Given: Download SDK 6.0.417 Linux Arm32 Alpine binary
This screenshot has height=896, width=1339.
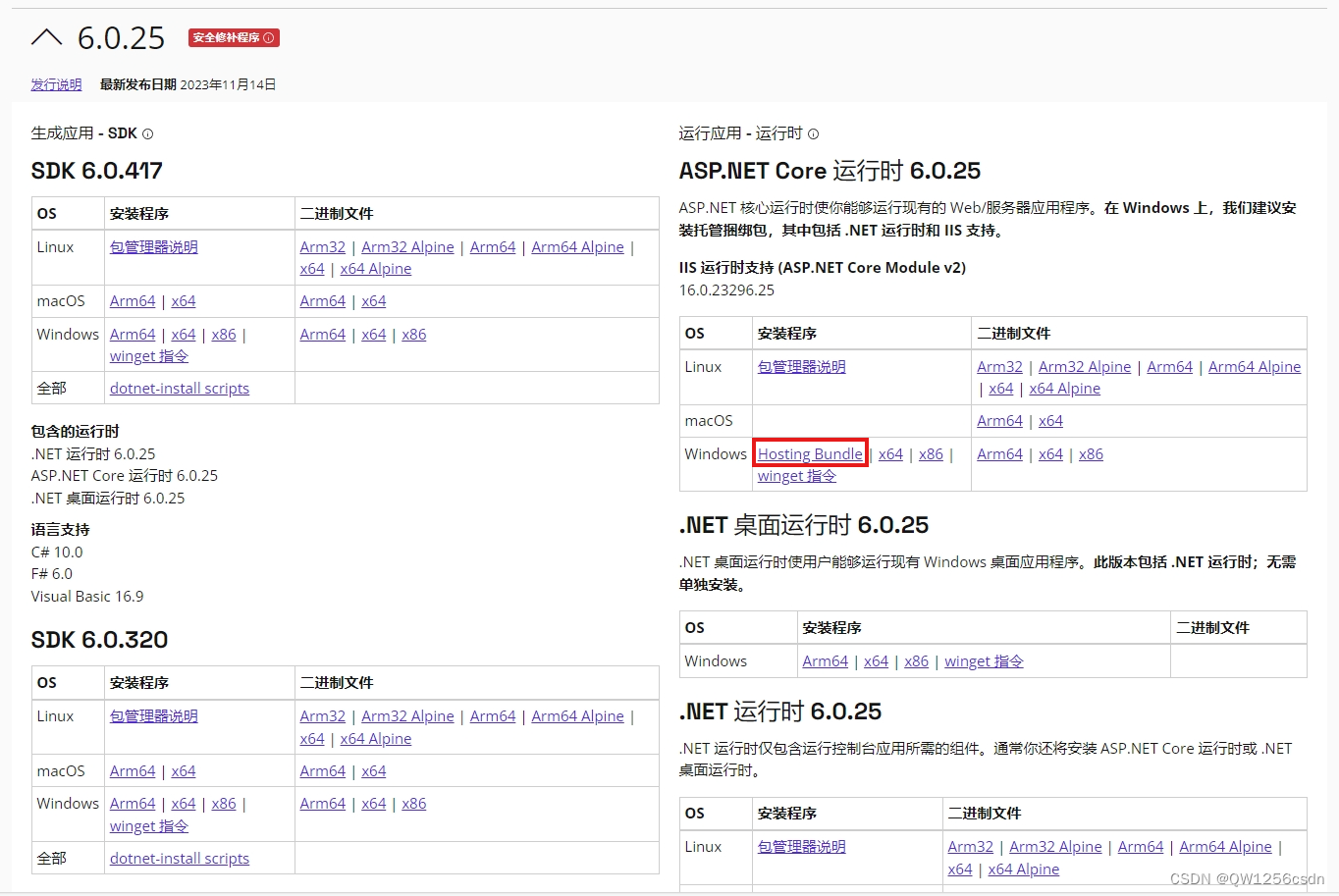Looking at the screenshot, I should 407,247.
